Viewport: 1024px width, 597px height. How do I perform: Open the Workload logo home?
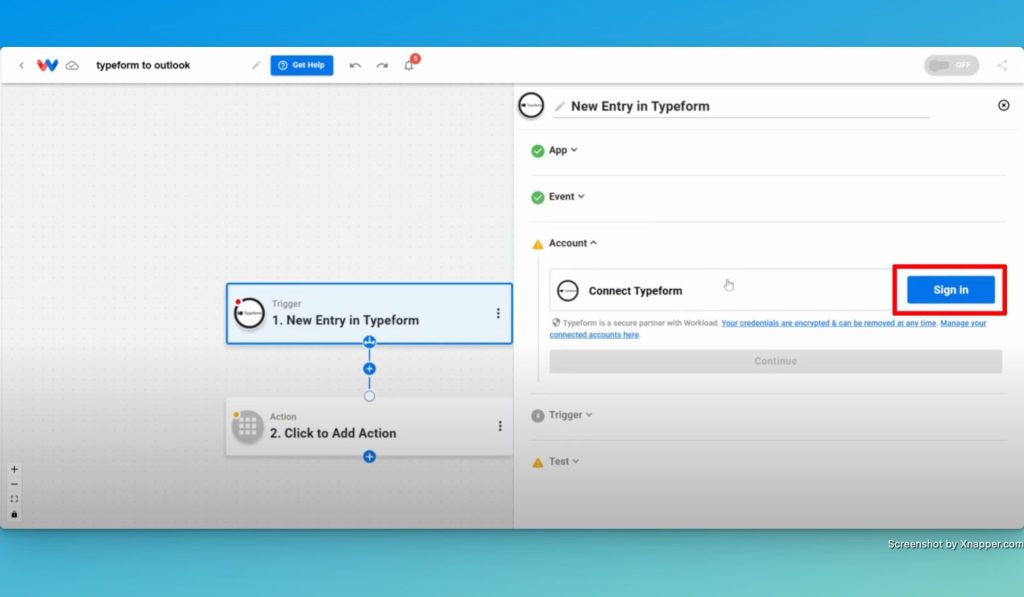coord(47,65)
